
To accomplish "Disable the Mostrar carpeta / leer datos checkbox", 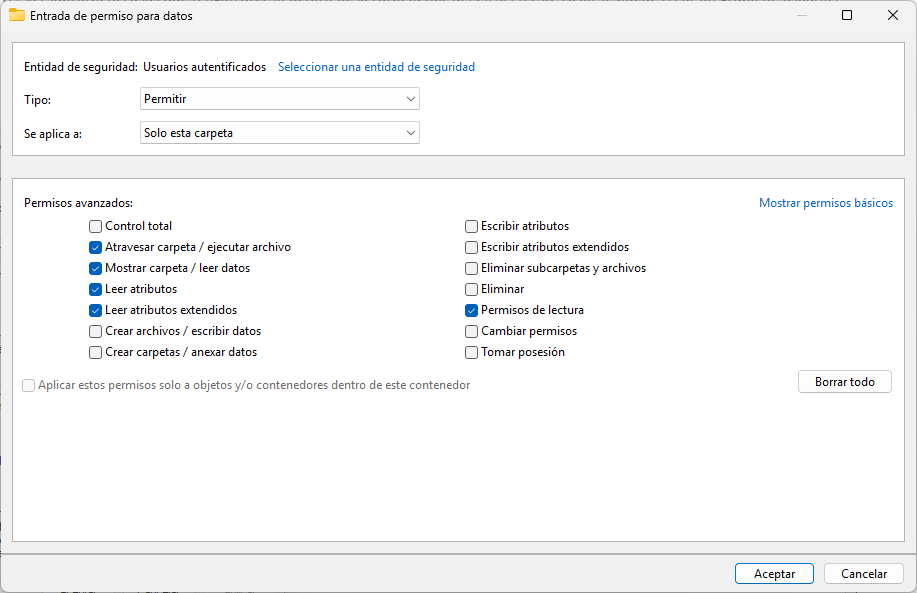I will (x=95, y=268).
